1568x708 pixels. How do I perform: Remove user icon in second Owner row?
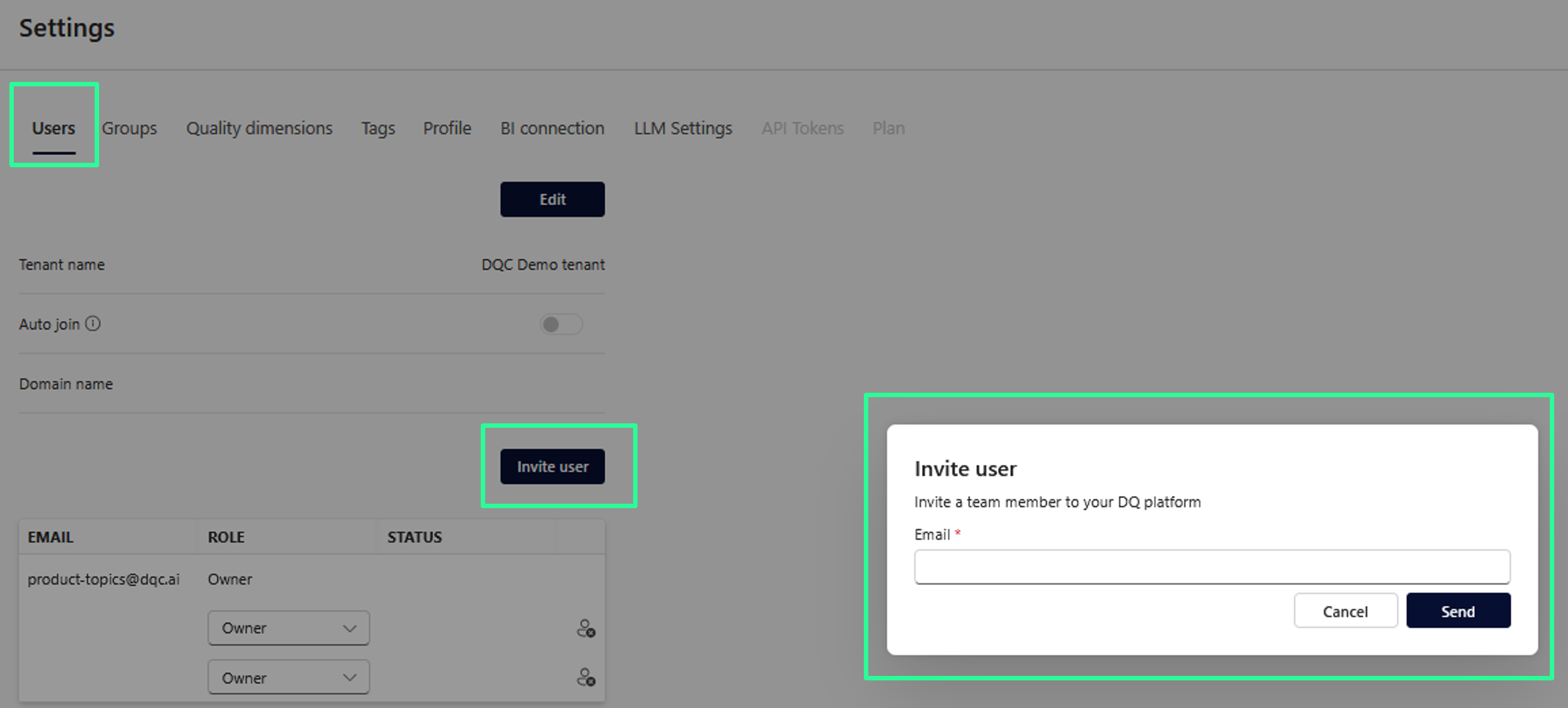pos(586,677)
